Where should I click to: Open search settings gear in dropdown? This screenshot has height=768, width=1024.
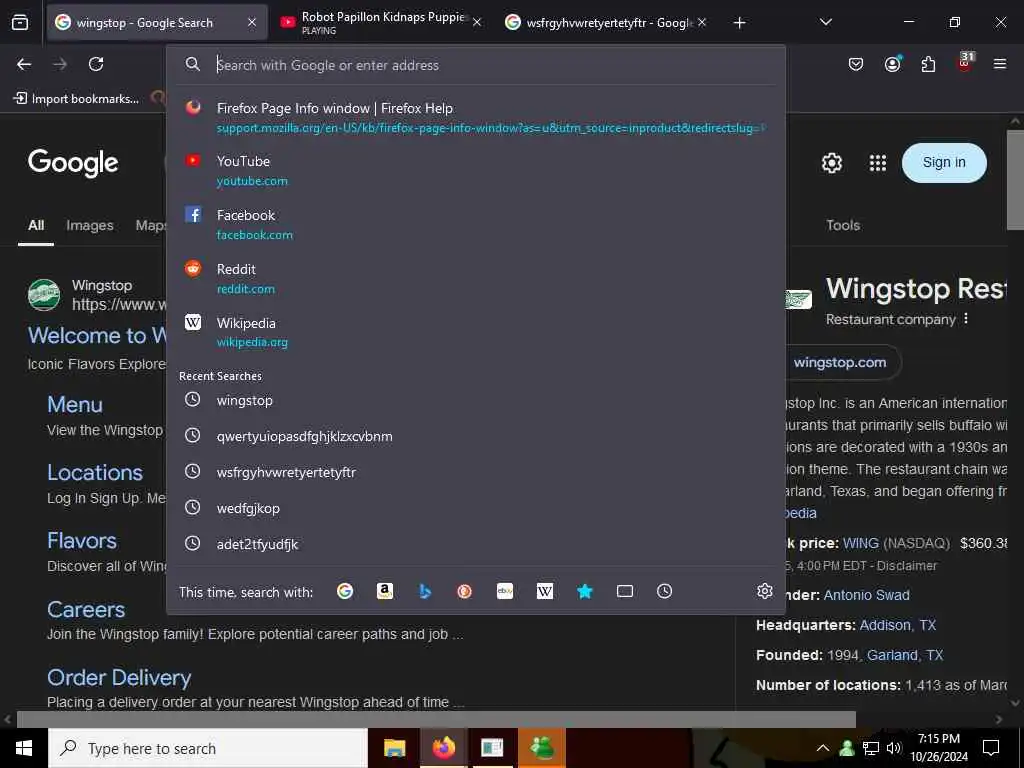(765, 592)
